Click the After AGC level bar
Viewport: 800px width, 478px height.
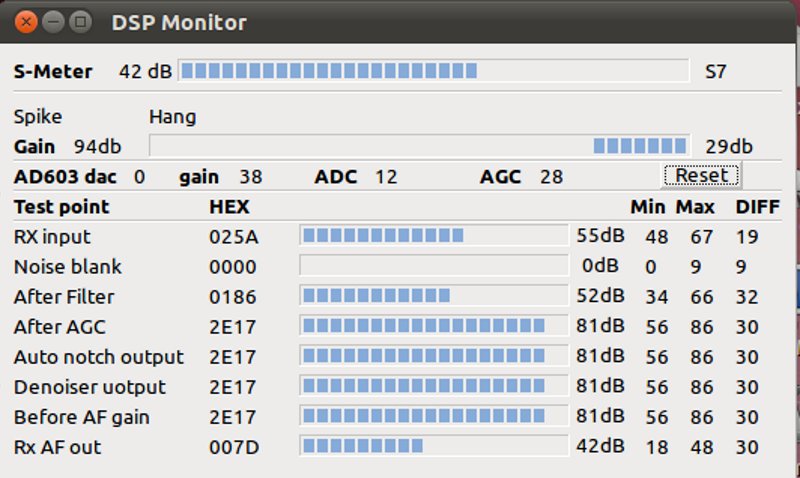(434, 325)
